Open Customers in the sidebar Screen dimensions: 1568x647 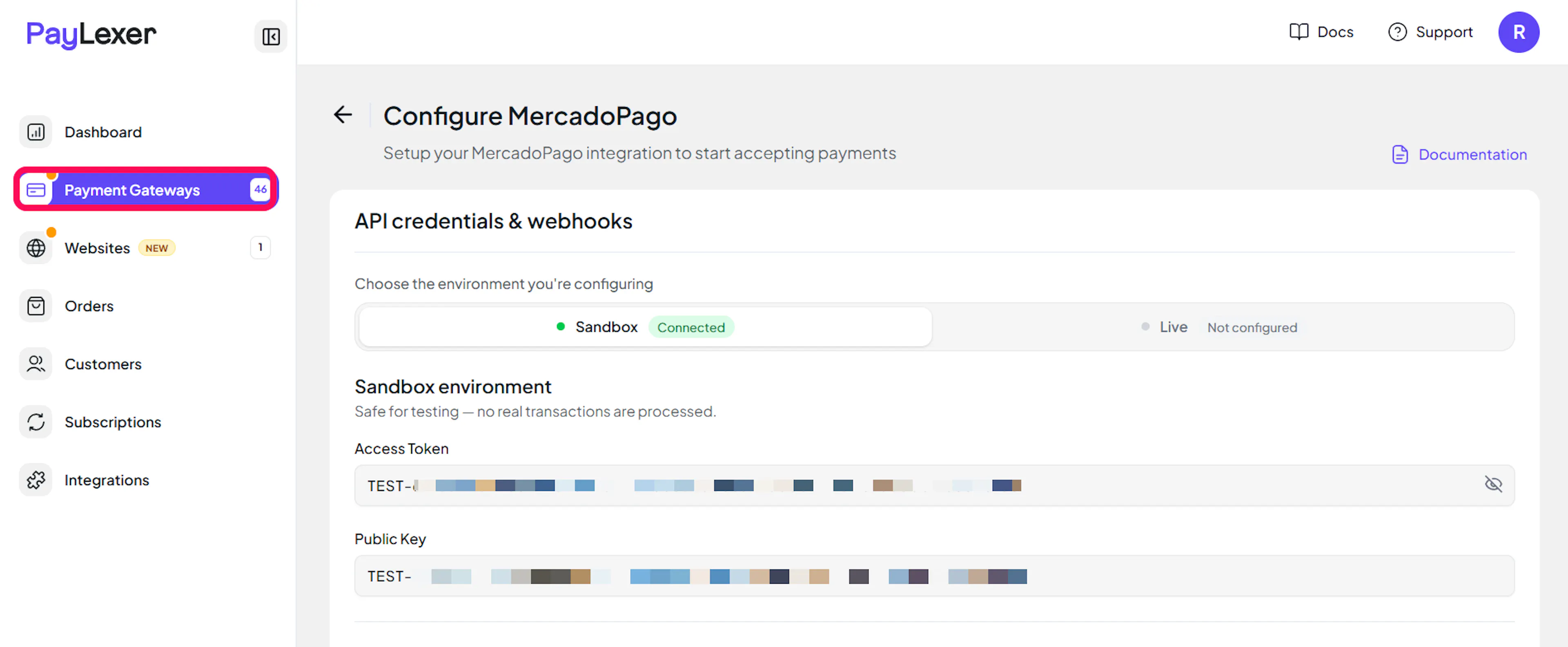coord(146,364)
